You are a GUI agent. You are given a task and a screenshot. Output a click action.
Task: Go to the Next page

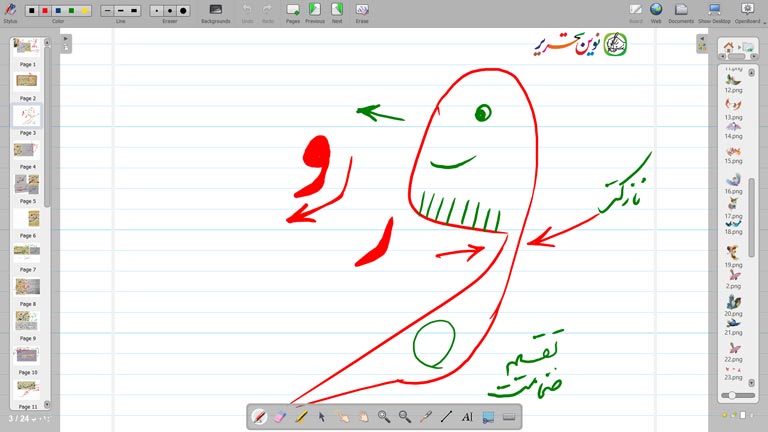(x=337, y=11)
